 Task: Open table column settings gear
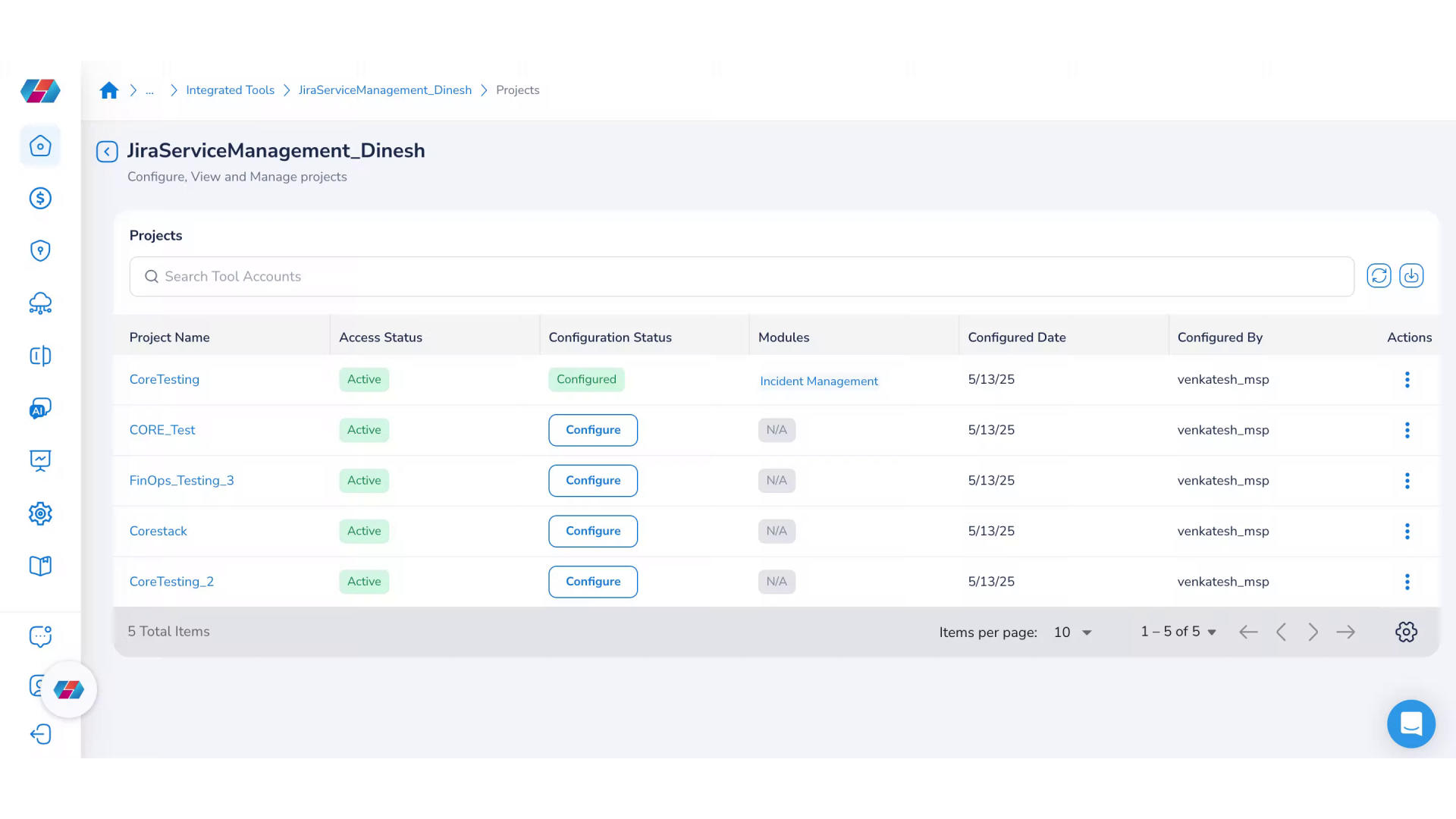(x=1406, y=632)
